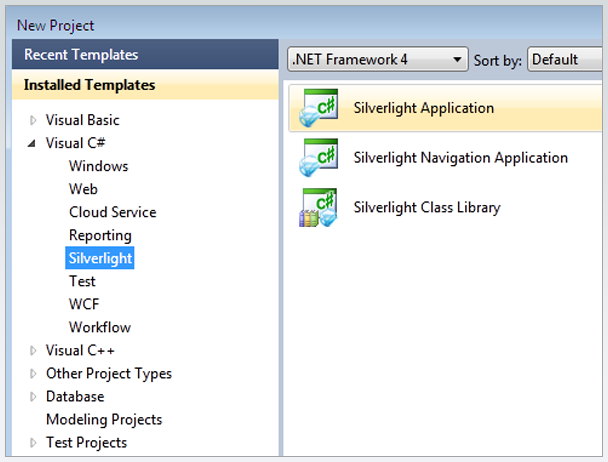The height and width of the screenshot is (462, 608).
Task: Select the Installed Templates section
Action: tap(145, 85)
